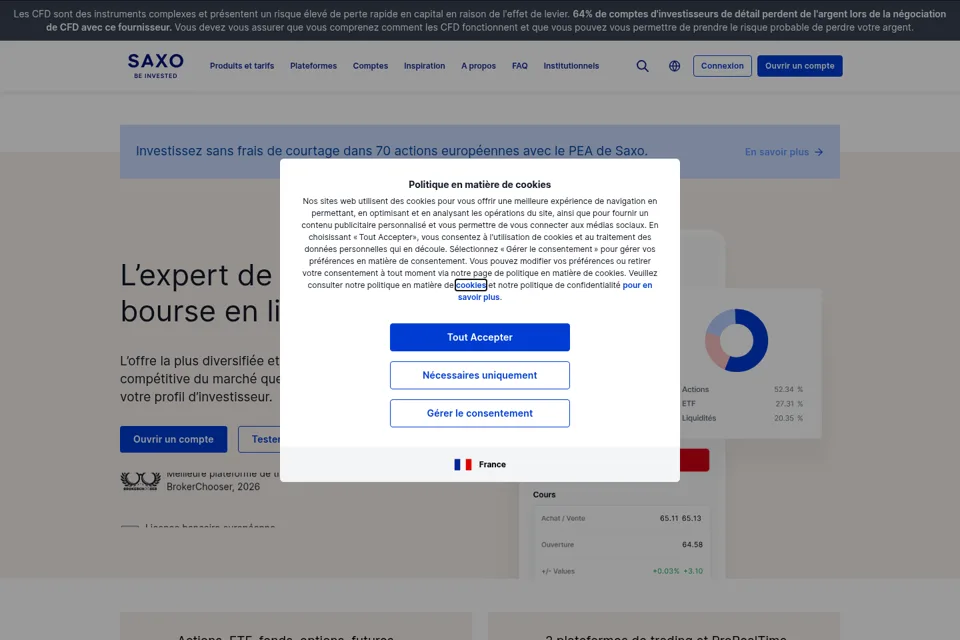960x640 pixels.
Task: Follow the cookies policy link
Action: [471, 285]
